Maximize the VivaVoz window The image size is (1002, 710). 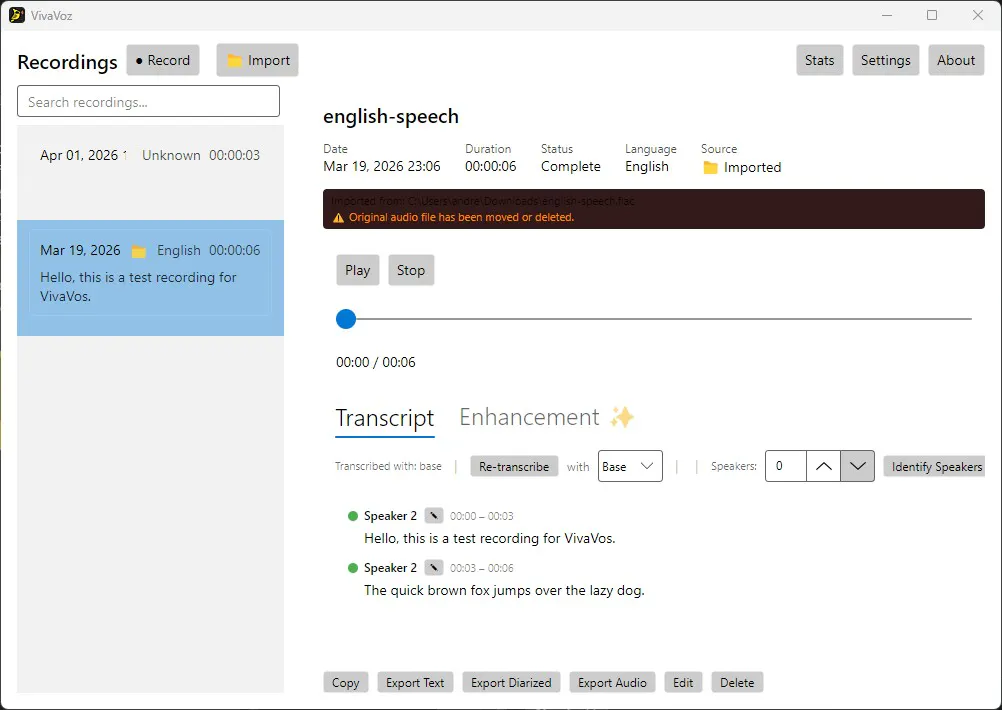932,15
